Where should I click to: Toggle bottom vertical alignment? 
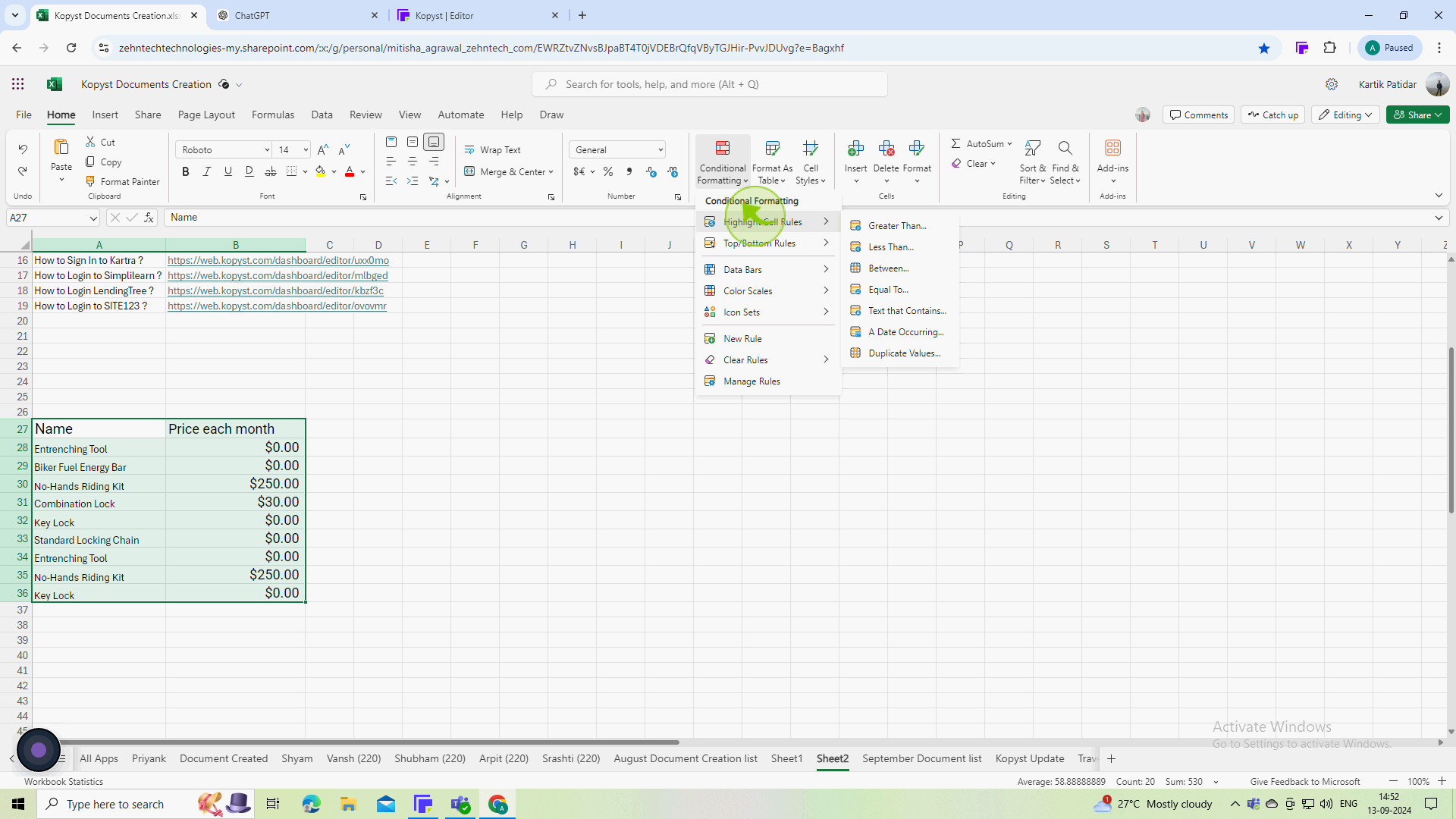tap(434, 142)
